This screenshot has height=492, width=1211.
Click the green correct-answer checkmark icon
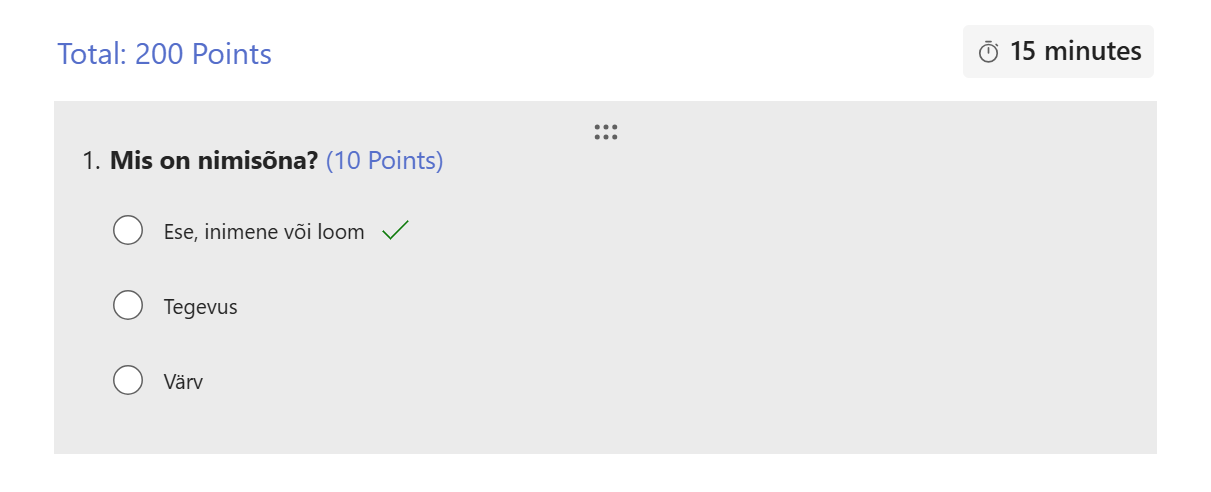tap(396, 231)
